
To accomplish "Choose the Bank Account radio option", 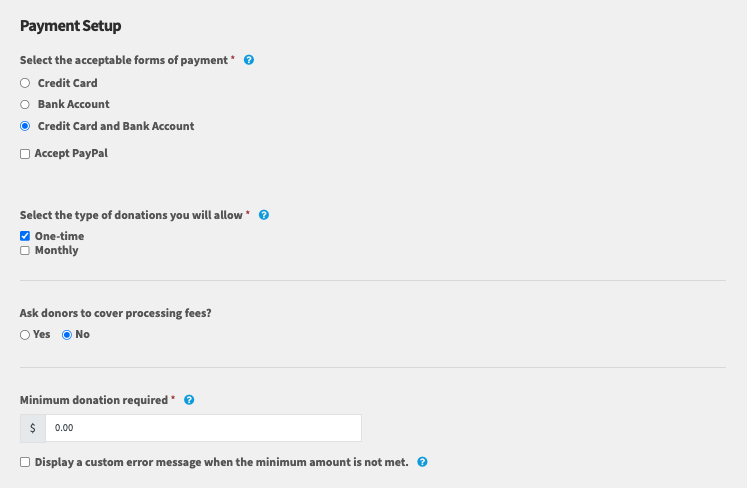I will pos(25,104).
